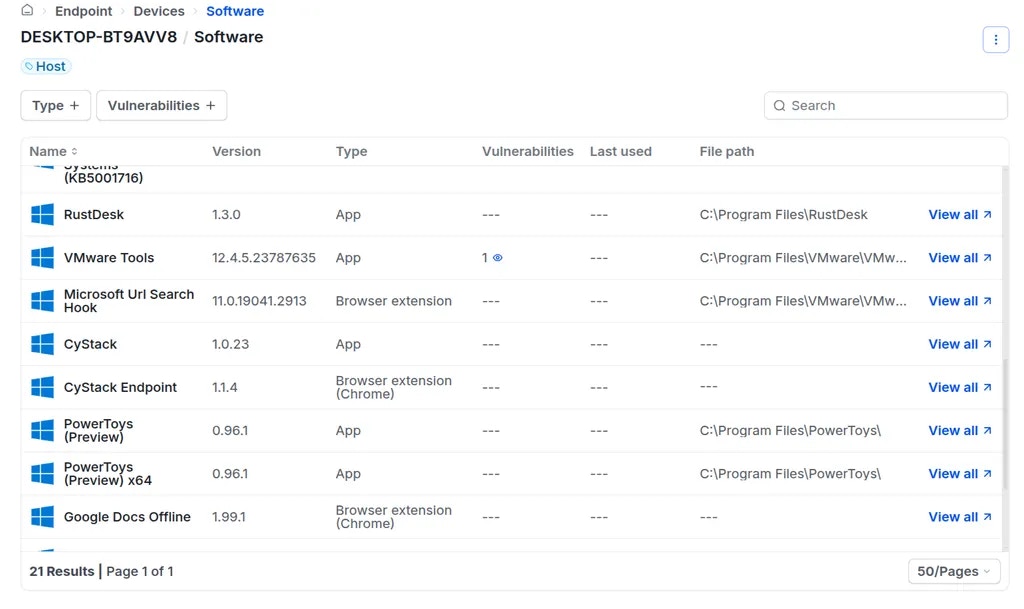Click the RustDesk application icon
The width and height of the screenshot is (1024, 609).
[x=41, y=214]
